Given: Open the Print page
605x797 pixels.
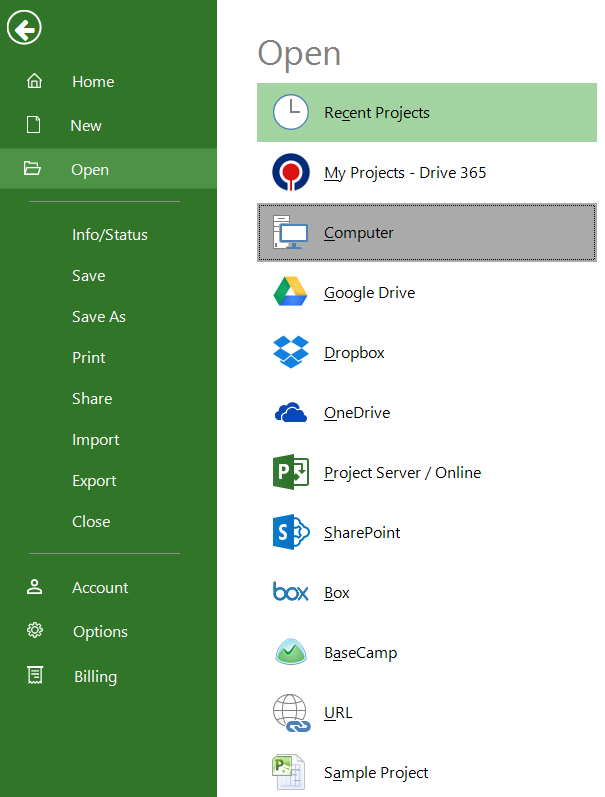Looking at the screenshot, I should point(89,357).
